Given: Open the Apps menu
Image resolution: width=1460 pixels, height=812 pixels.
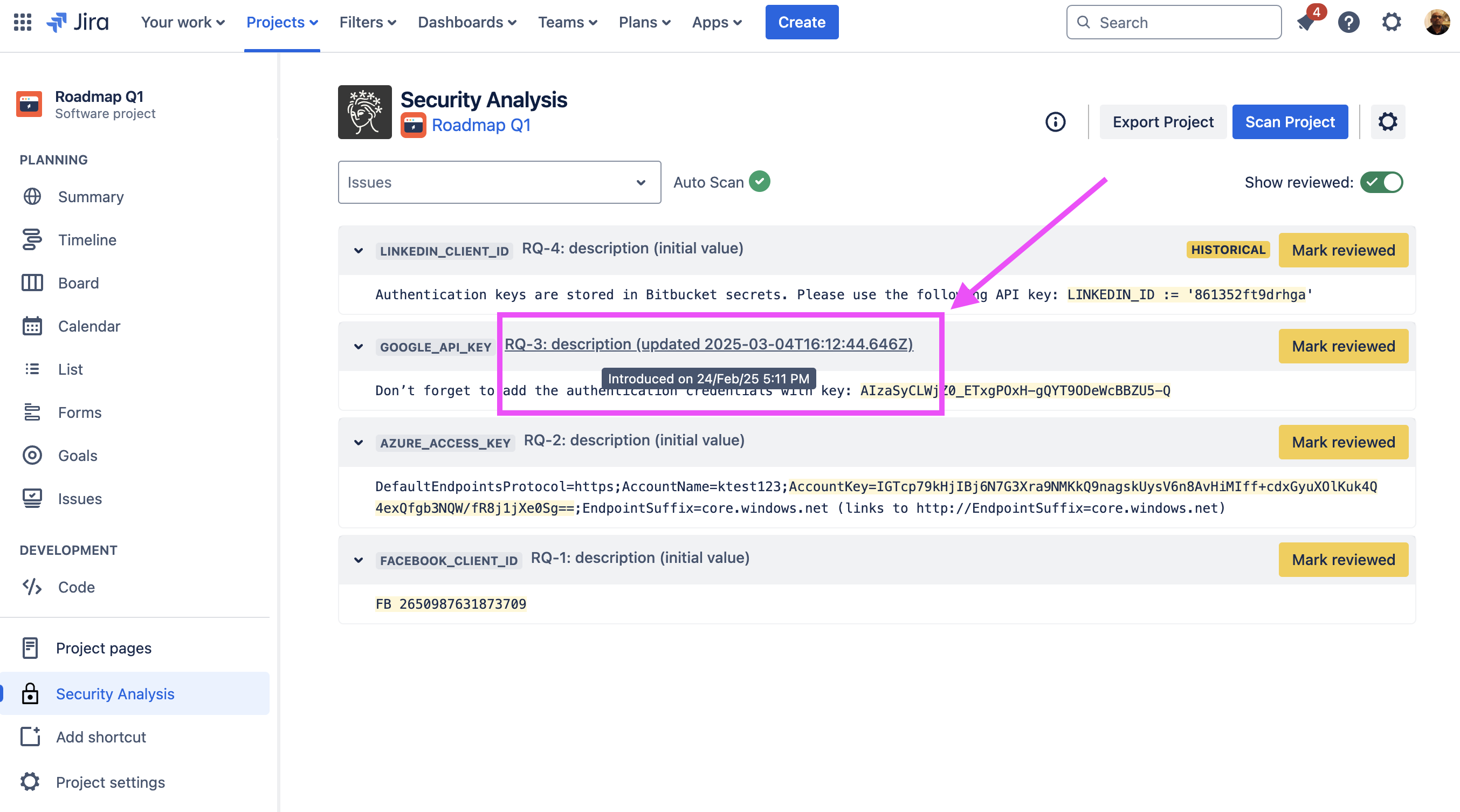Looking at the screenshot, I should pyautogui.click(x=717, y=22).
